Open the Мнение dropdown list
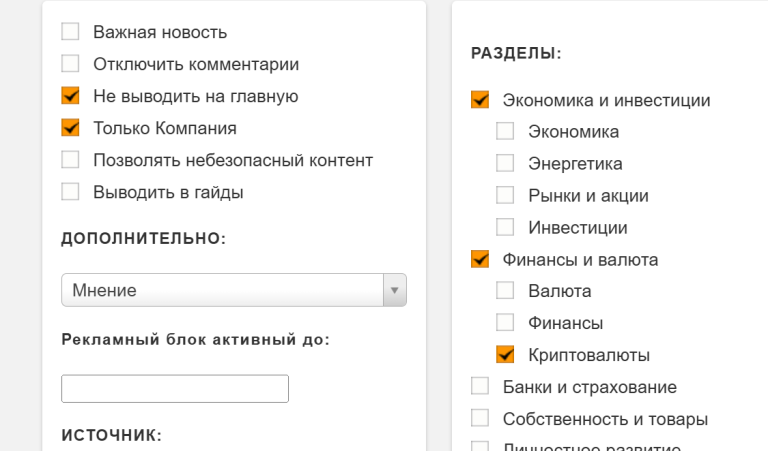Image resolution: width=768 pixels, height=451 pixels. click(234, 290)
